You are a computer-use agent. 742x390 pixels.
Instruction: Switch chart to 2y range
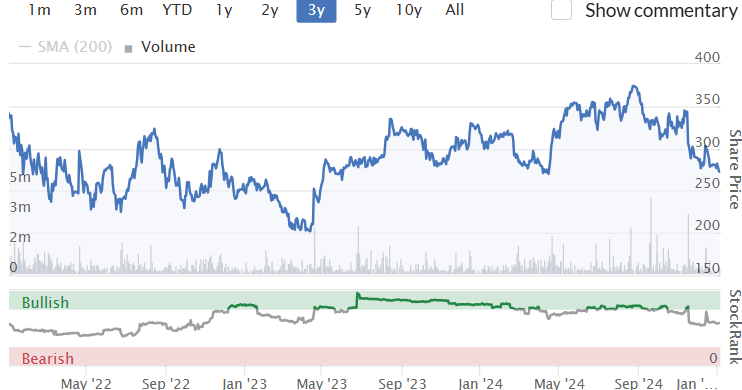coord(270,9)
